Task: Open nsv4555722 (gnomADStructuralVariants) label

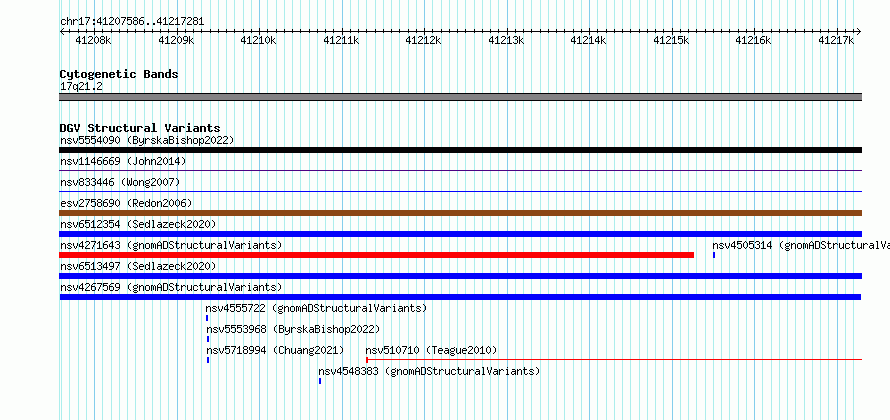Action: 316,308
